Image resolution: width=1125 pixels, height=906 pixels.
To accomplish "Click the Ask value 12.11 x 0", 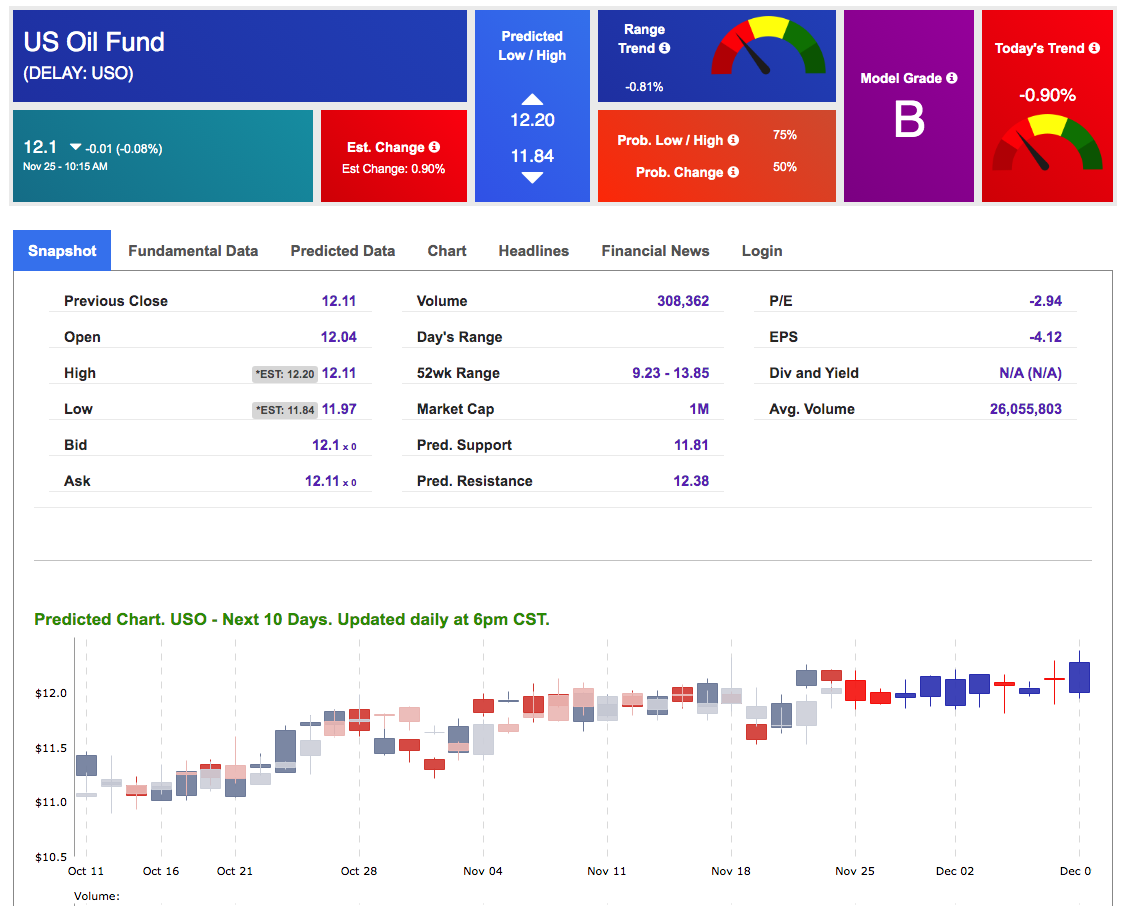I will [331, 481].
